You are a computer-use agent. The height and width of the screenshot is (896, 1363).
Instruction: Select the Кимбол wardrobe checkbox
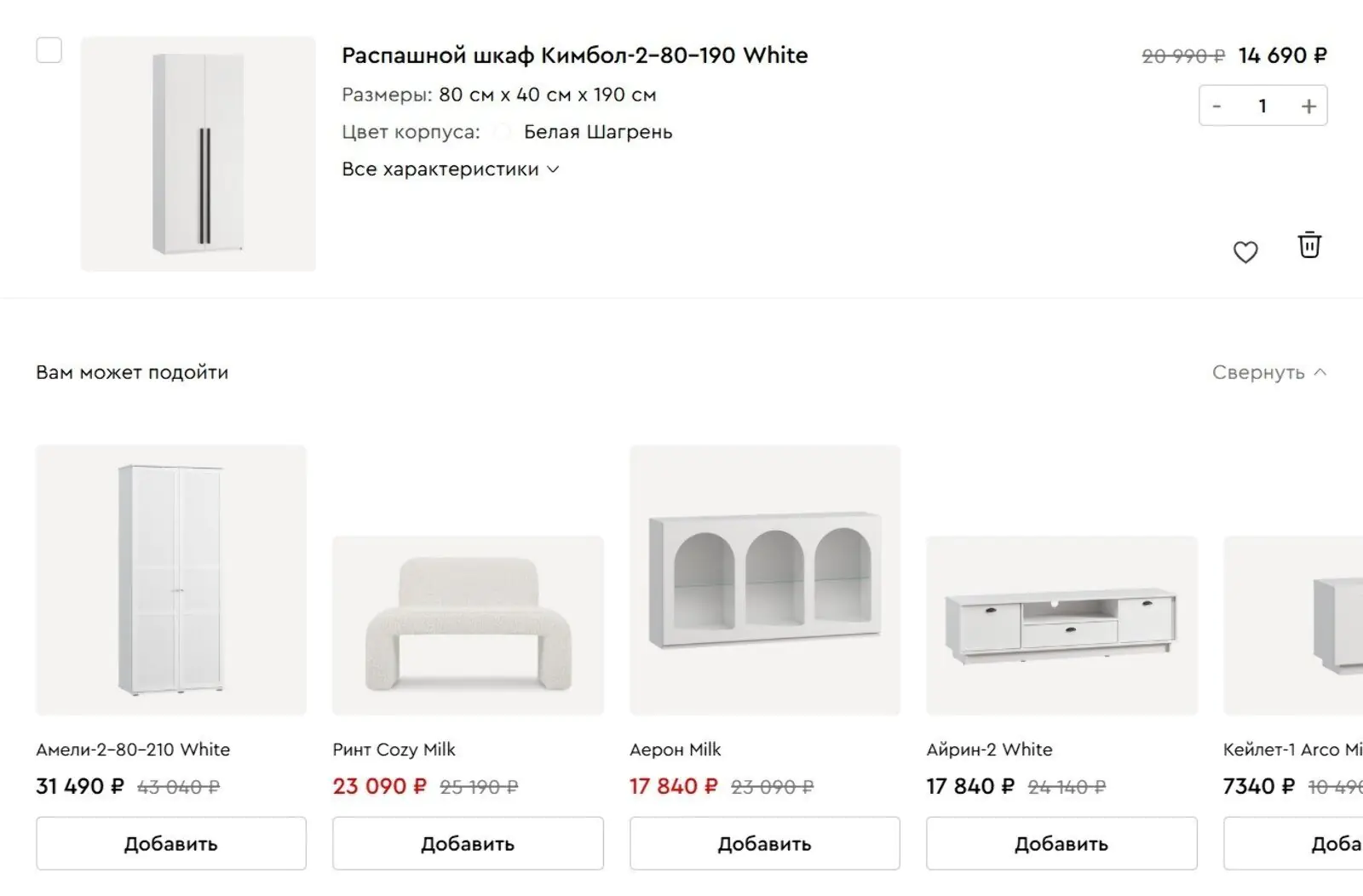click(49, 50)
